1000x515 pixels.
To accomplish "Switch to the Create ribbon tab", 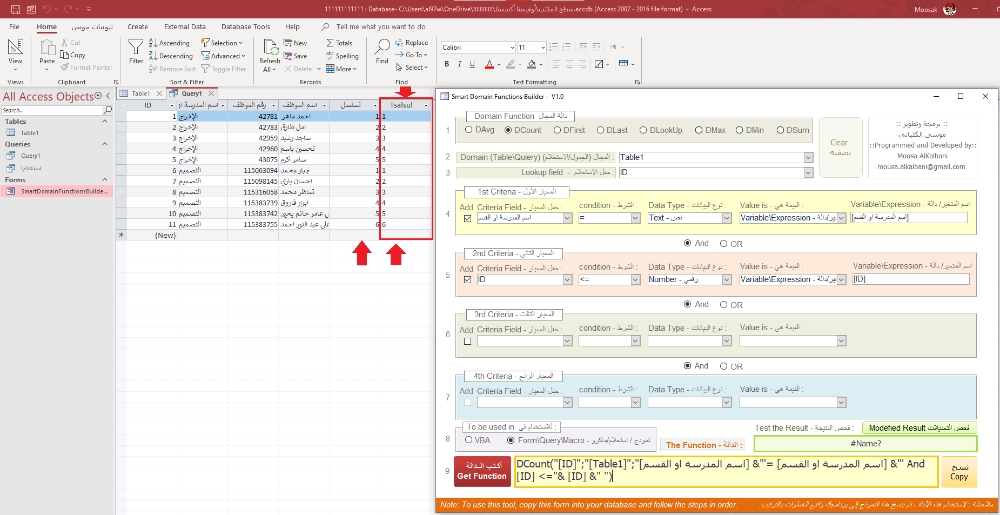I will pyautogui.click(x=138, y=27).
